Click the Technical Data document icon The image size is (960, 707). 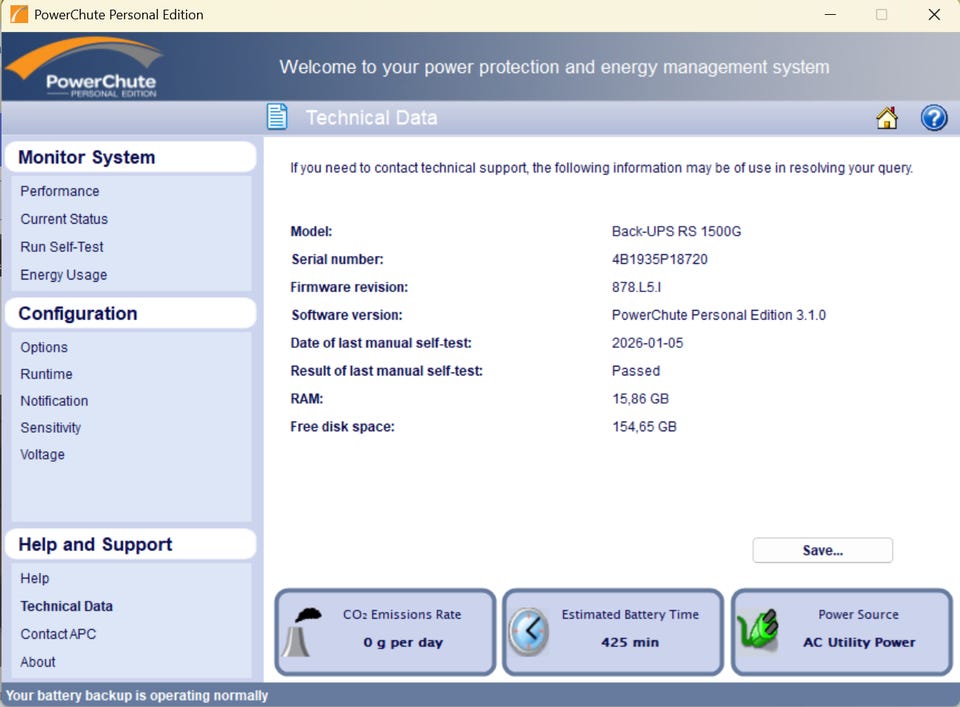(277, 117)
